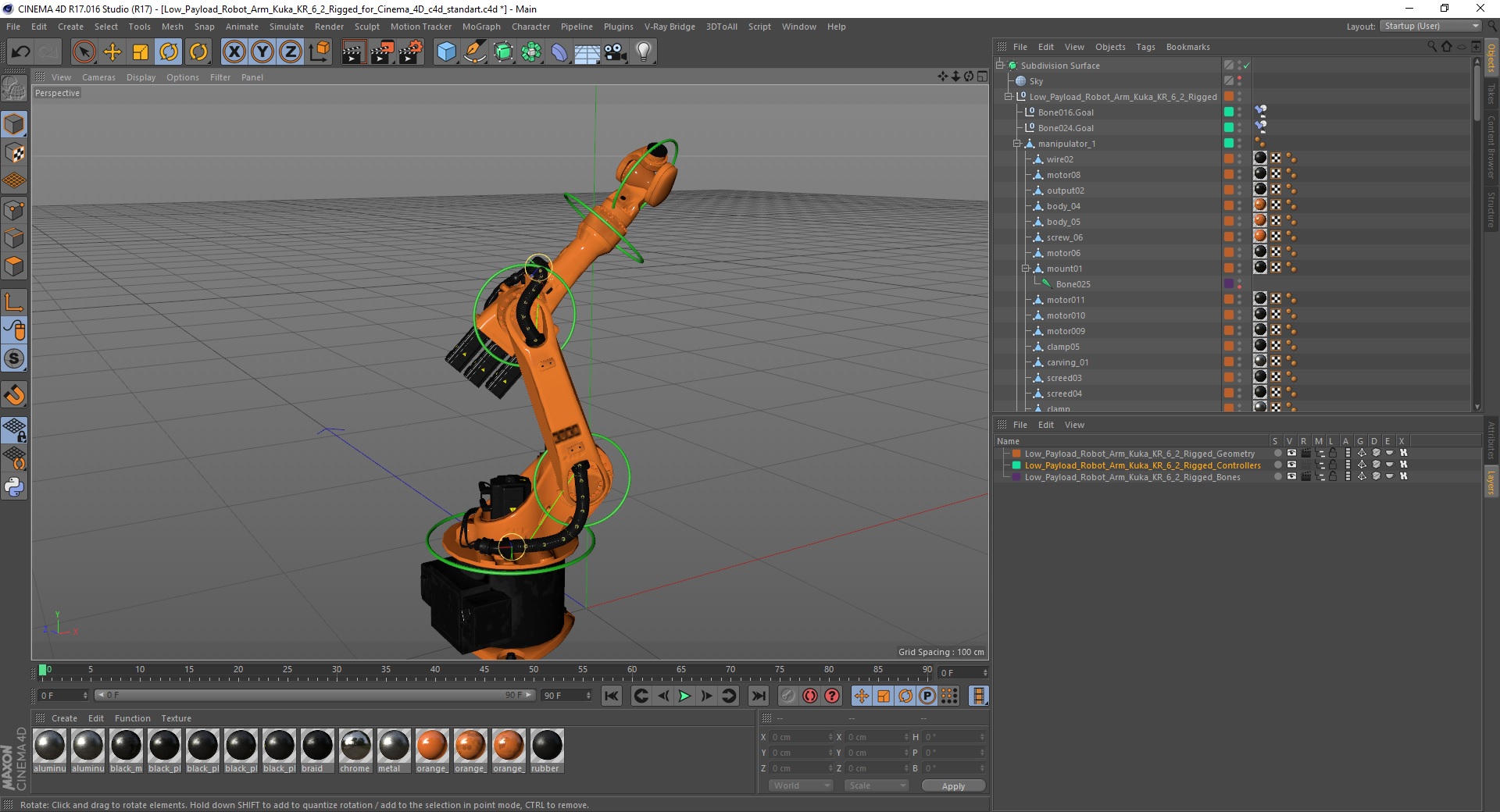Click the Apply button
Image resolution: width=1500 pixels, height=812 pixels.
[953, 785]
